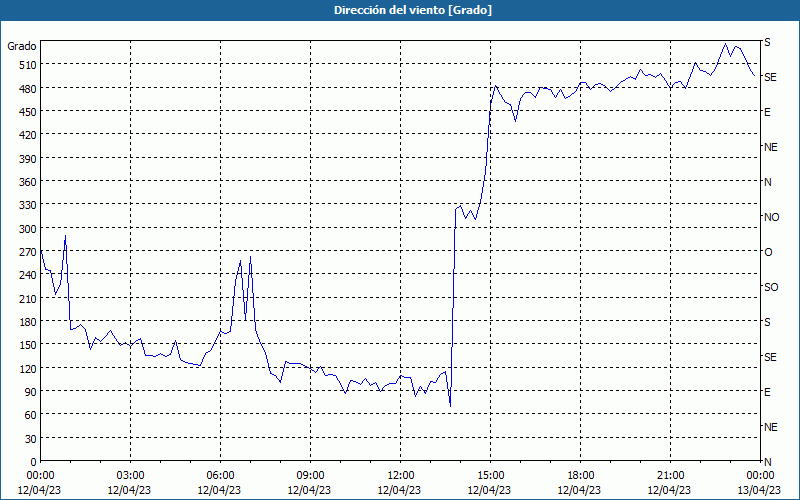
Task: Select the 480 y-axis tick label
Action: click(x=29, y=89)
